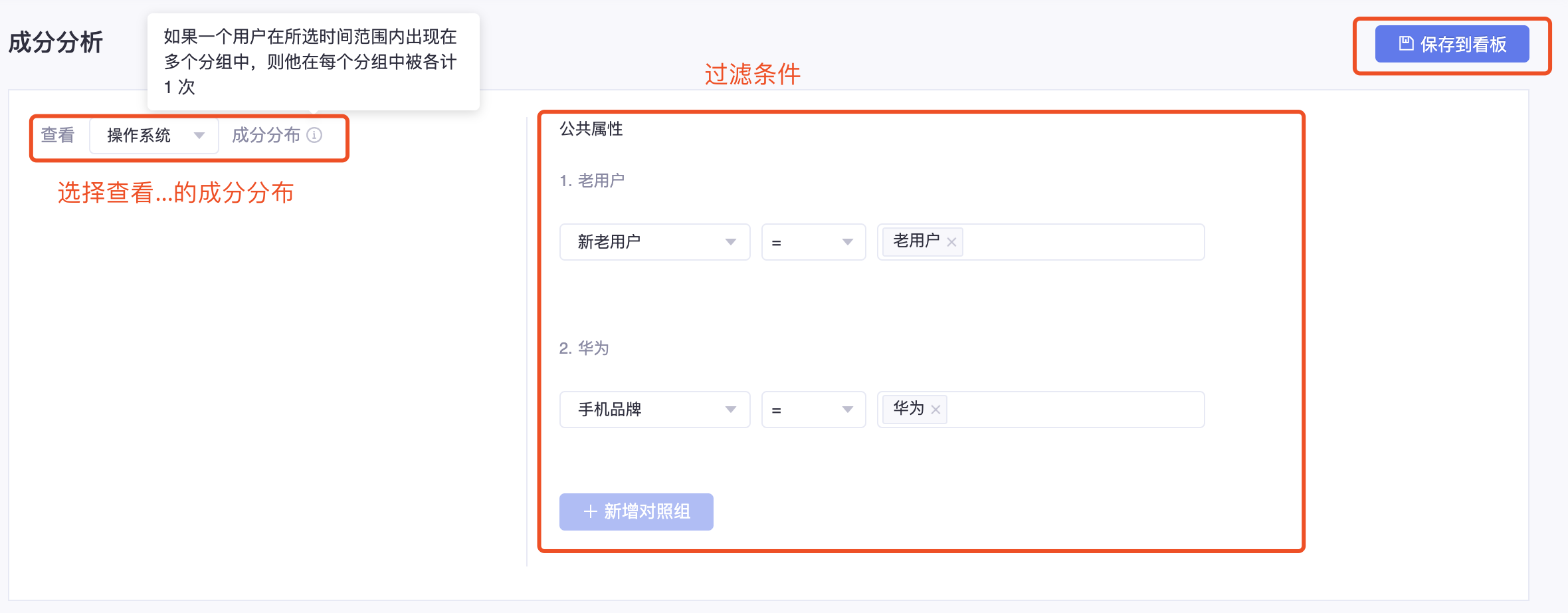Expand the 手机品牌 property dropdown
Screen dimensions: 1568x613
pos(654,410)
